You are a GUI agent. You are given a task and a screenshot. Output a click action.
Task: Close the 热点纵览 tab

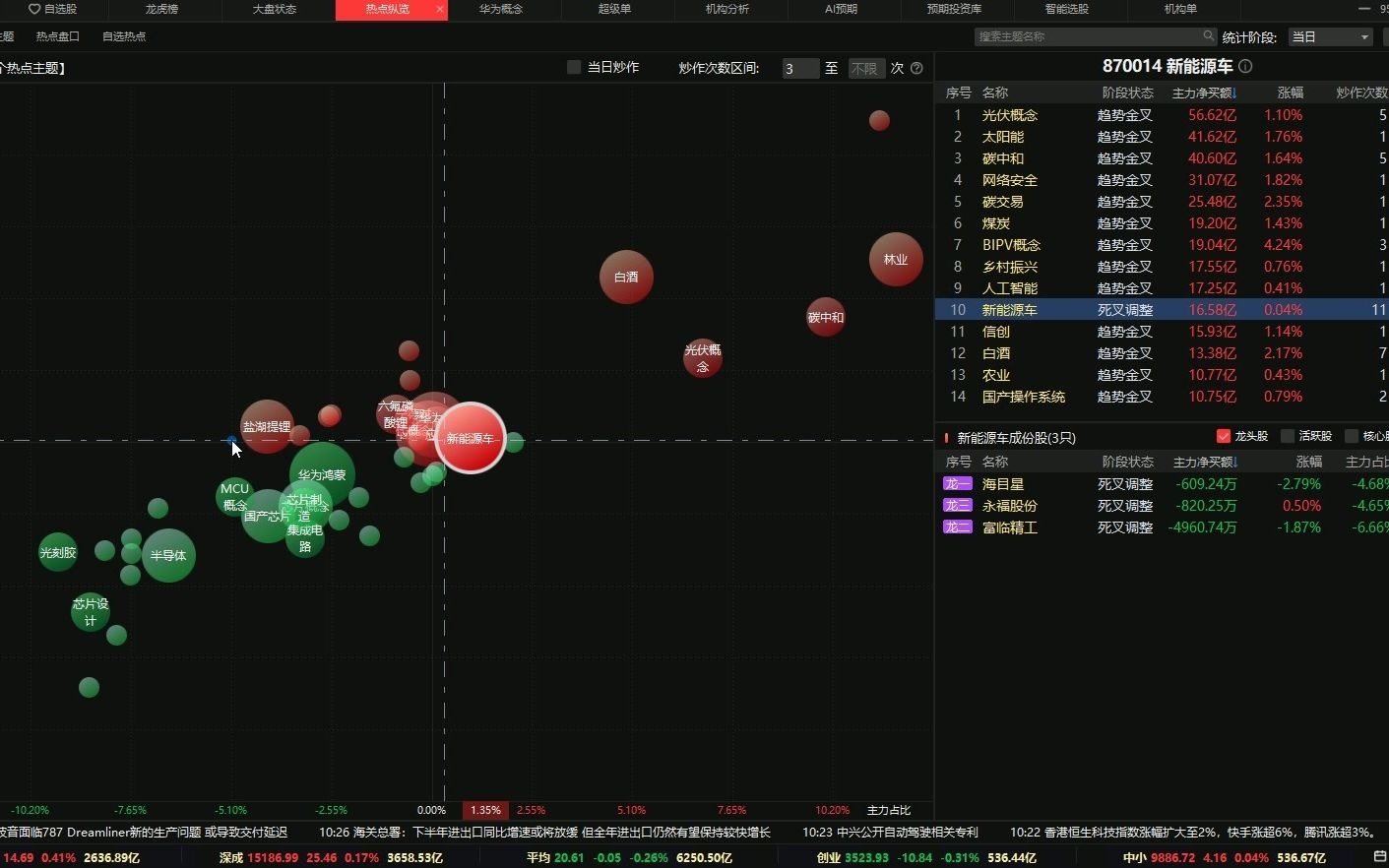pos(440,9)
